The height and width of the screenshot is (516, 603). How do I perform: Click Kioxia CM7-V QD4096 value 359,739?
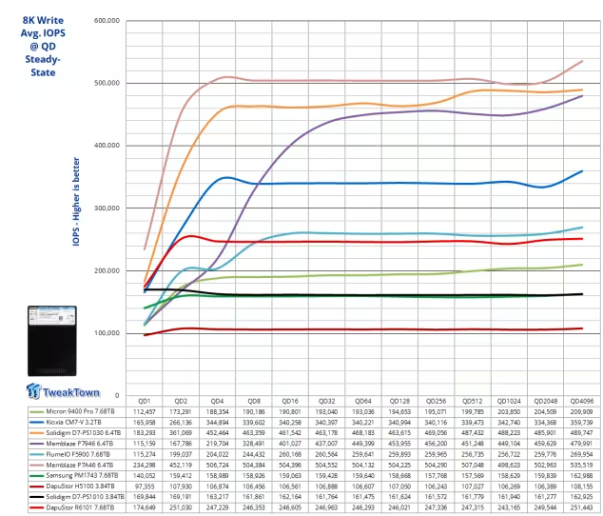[x=582, y=422]
